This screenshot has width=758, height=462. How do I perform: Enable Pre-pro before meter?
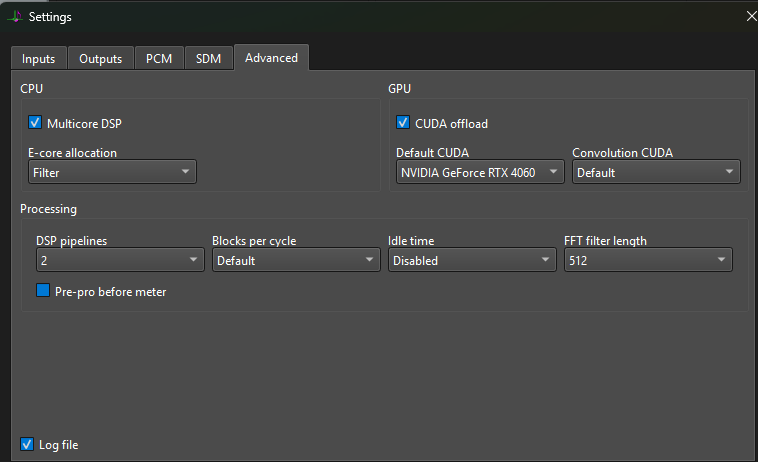point(43,291)
